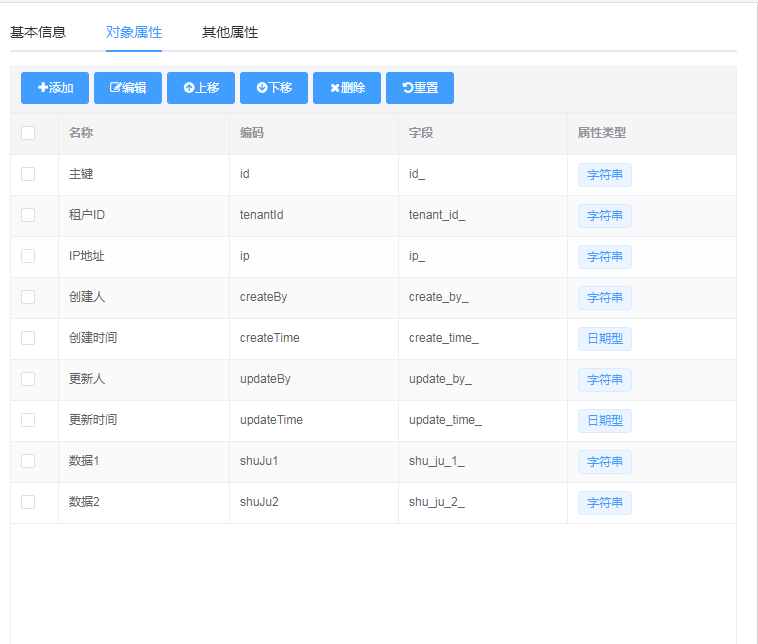
Task: Click the 名称 column header
Action: (81, 133)
